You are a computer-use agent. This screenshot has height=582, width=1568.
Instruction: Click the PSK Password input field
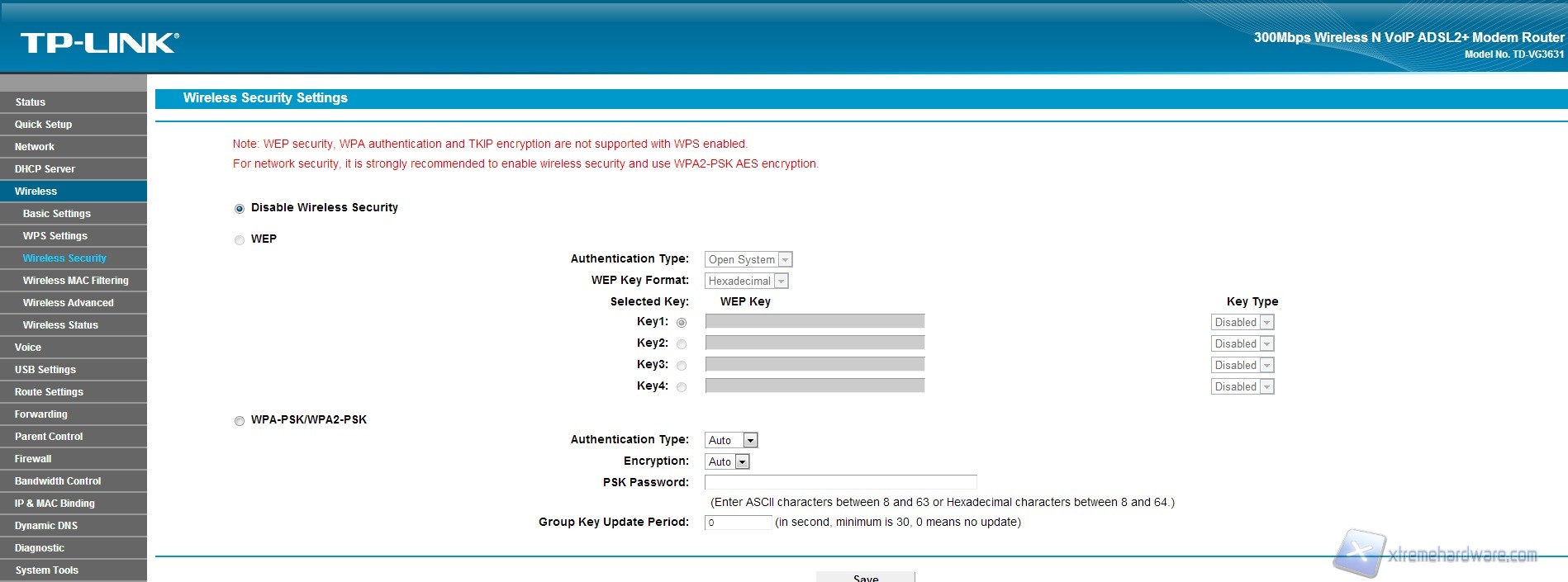(840, 482)
